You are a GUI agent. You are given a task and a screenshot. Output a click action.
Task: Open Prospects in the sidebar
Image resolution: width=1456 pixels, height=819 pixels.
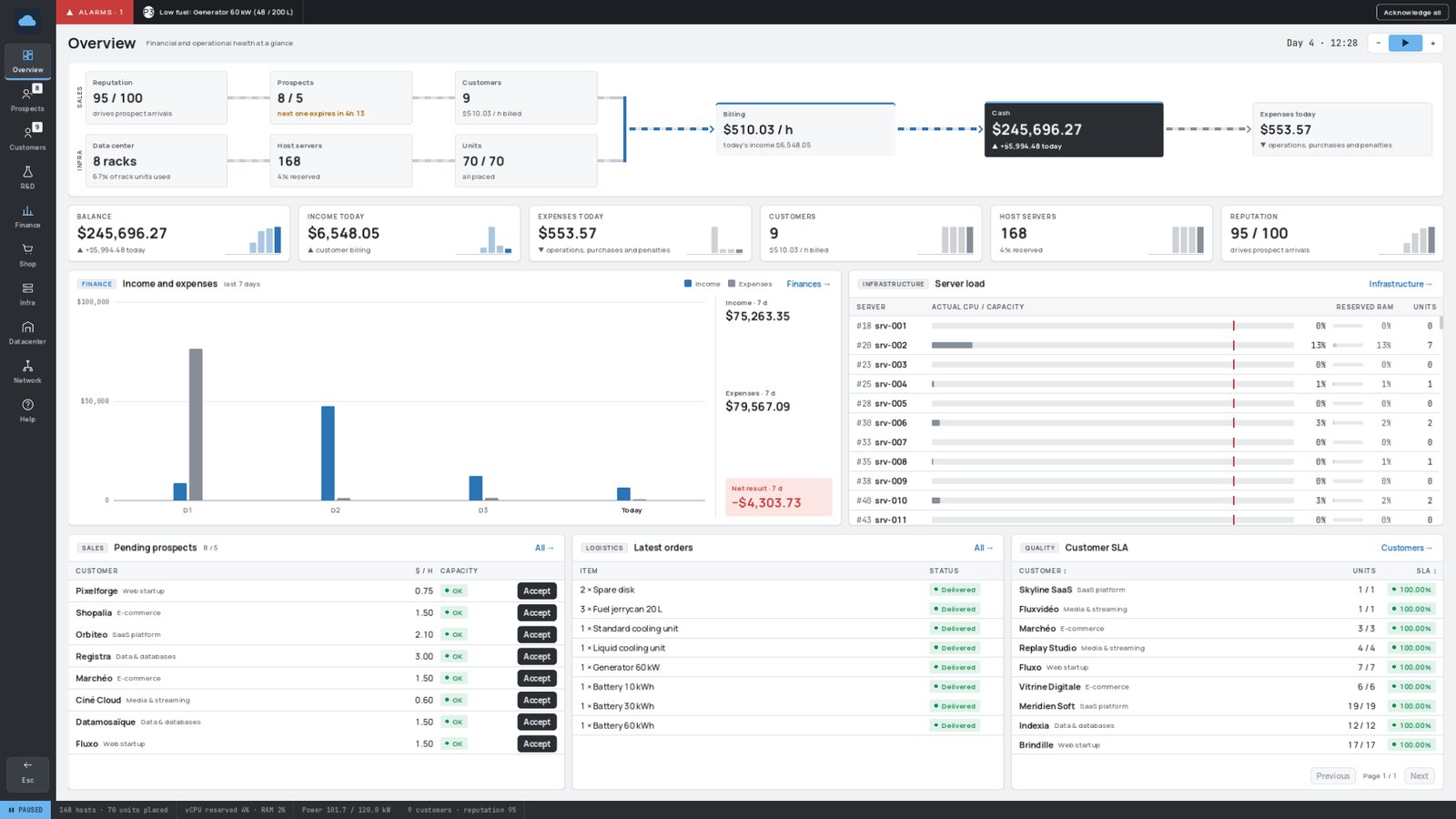click(27, 99)
